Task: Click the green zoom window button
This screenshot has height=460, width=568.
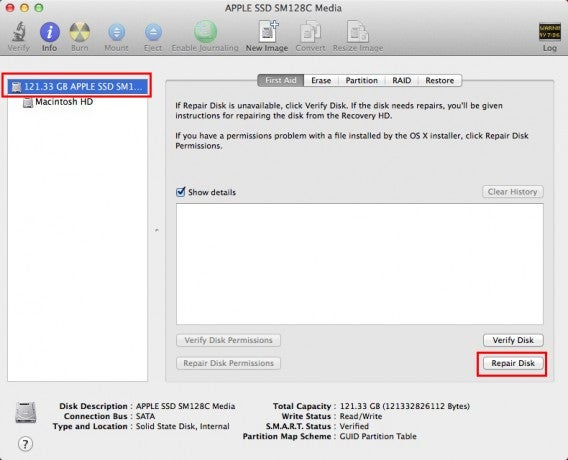Action: coord(38,8)
